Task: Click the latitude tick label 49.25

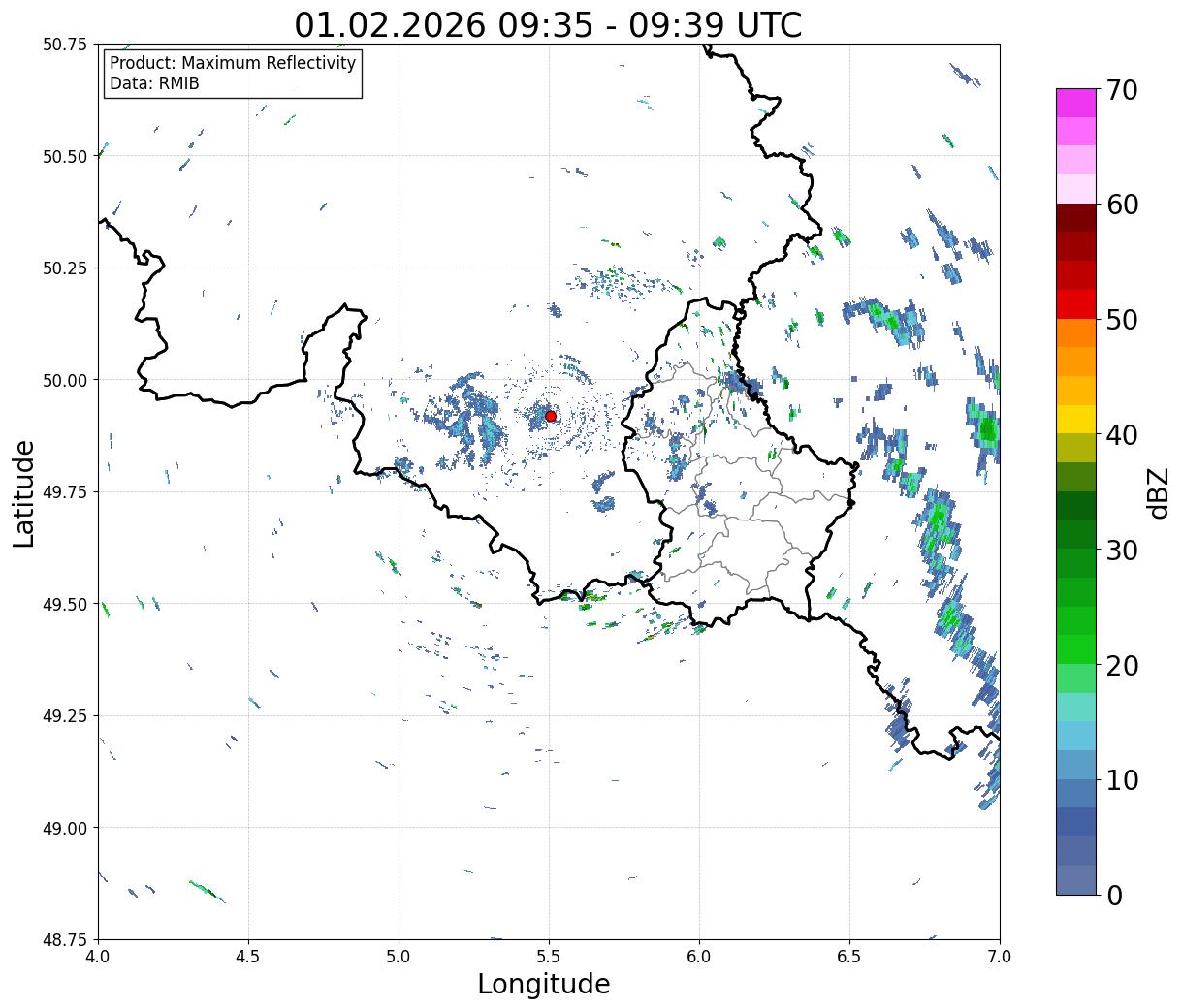Action: pos(65,716)
